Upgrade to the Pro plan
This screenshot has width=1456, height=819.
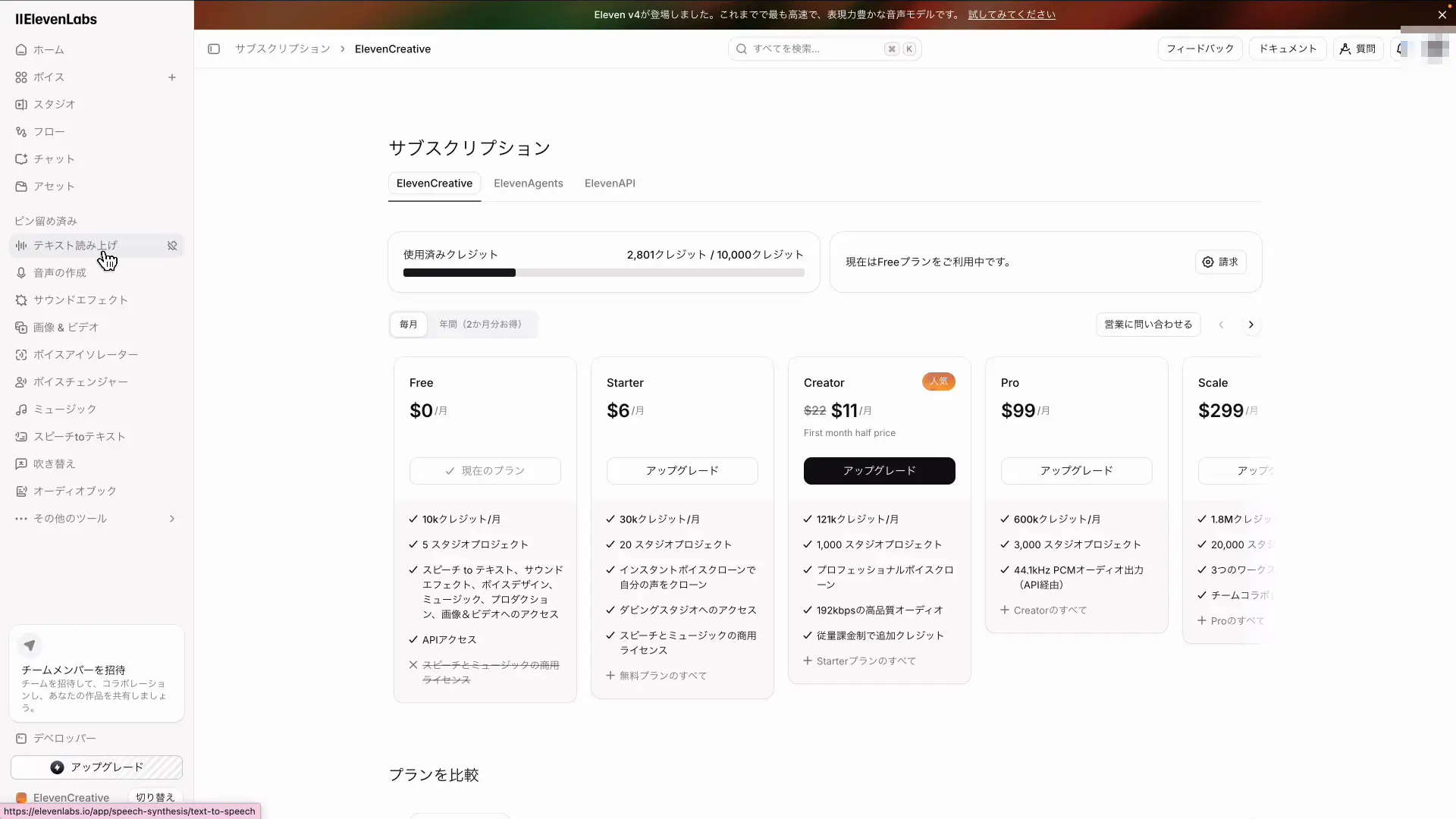(1076, 471)
